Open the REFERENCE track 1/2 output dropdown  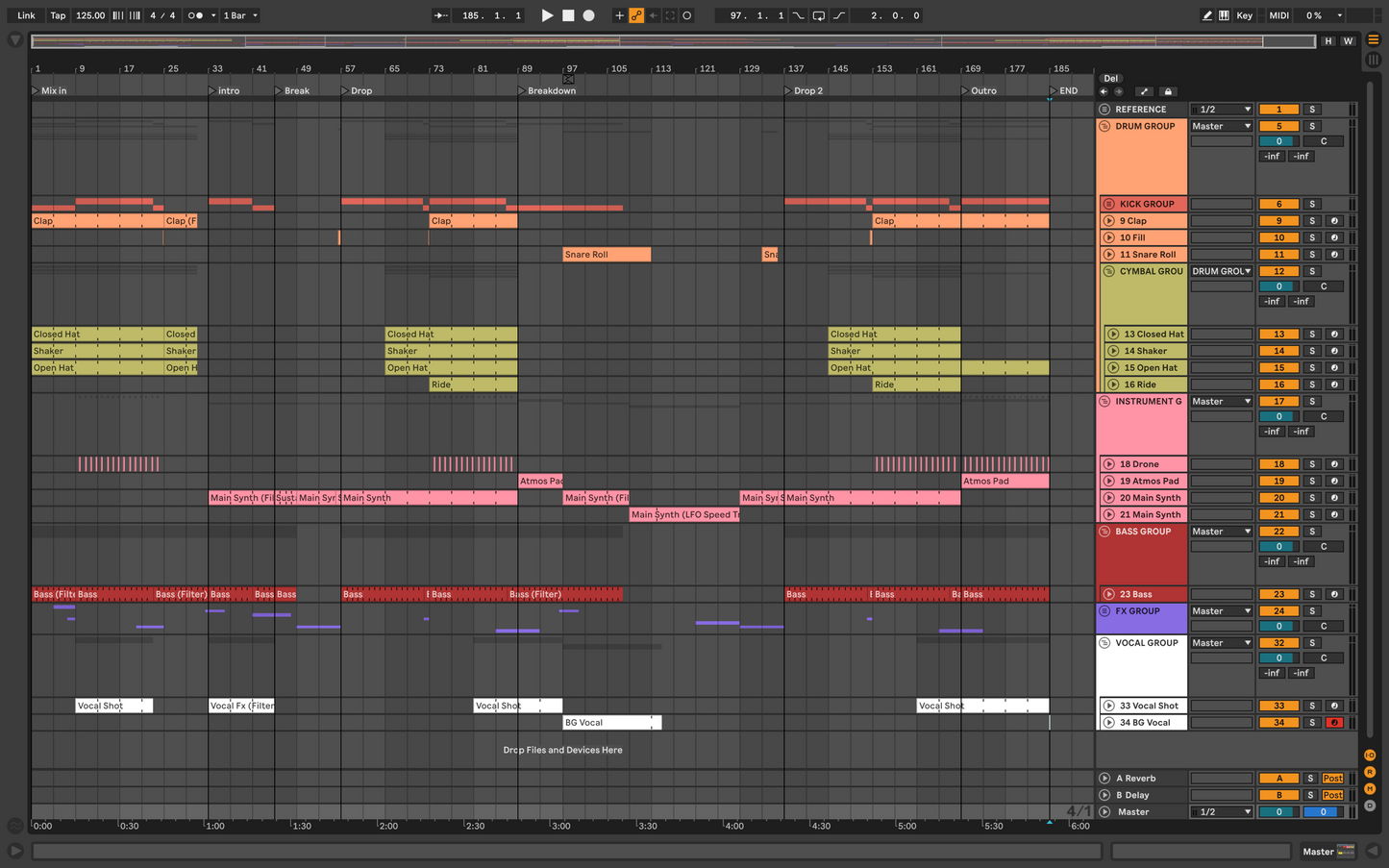[x=1221, y=110]
